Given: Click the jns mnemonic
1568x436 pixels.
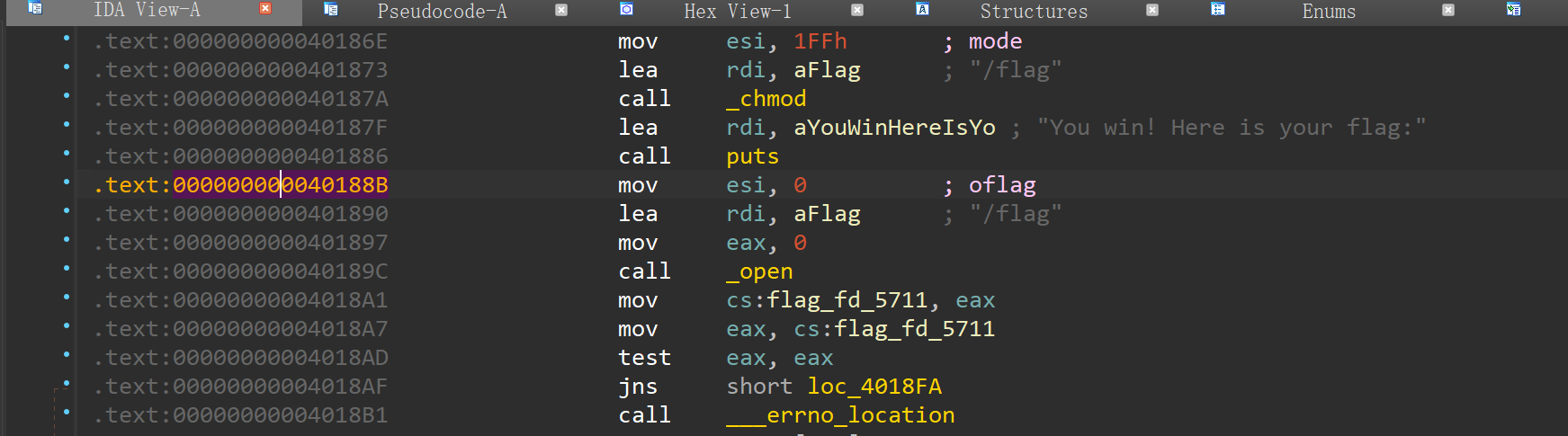Looking at the screenshot, I should (638, 387).
